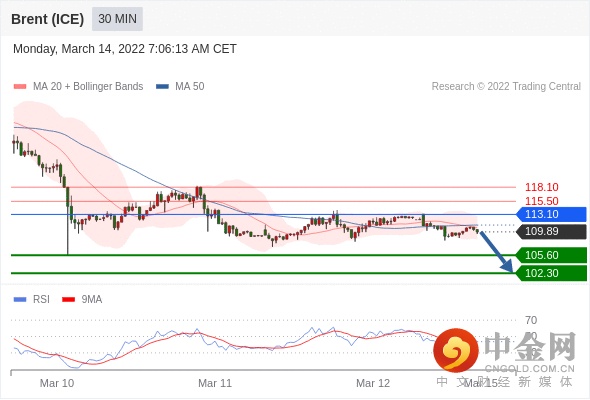Select the 113.10 blue pivot price tag
This screenshot has height=400, width=590.
[x=551, y=214]
